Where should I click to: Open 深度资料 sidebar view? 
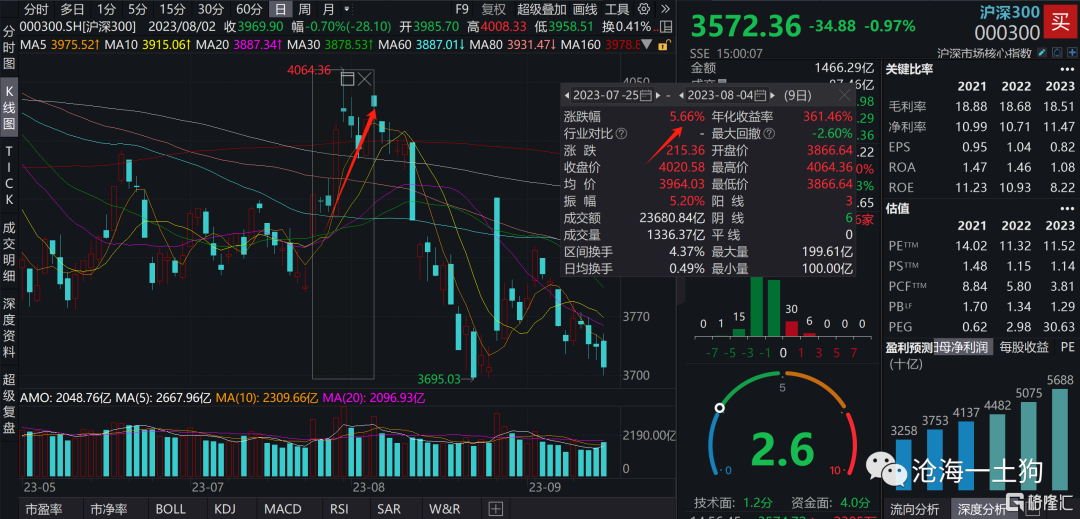click(x=10, y=328)
